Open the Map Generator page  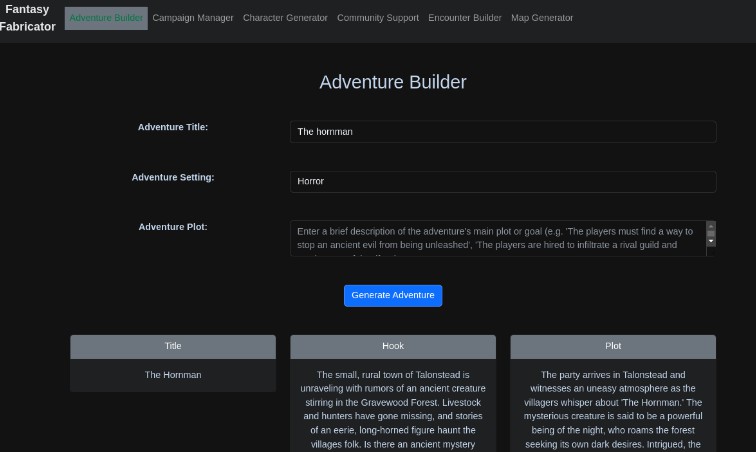(x=542, y=18)
